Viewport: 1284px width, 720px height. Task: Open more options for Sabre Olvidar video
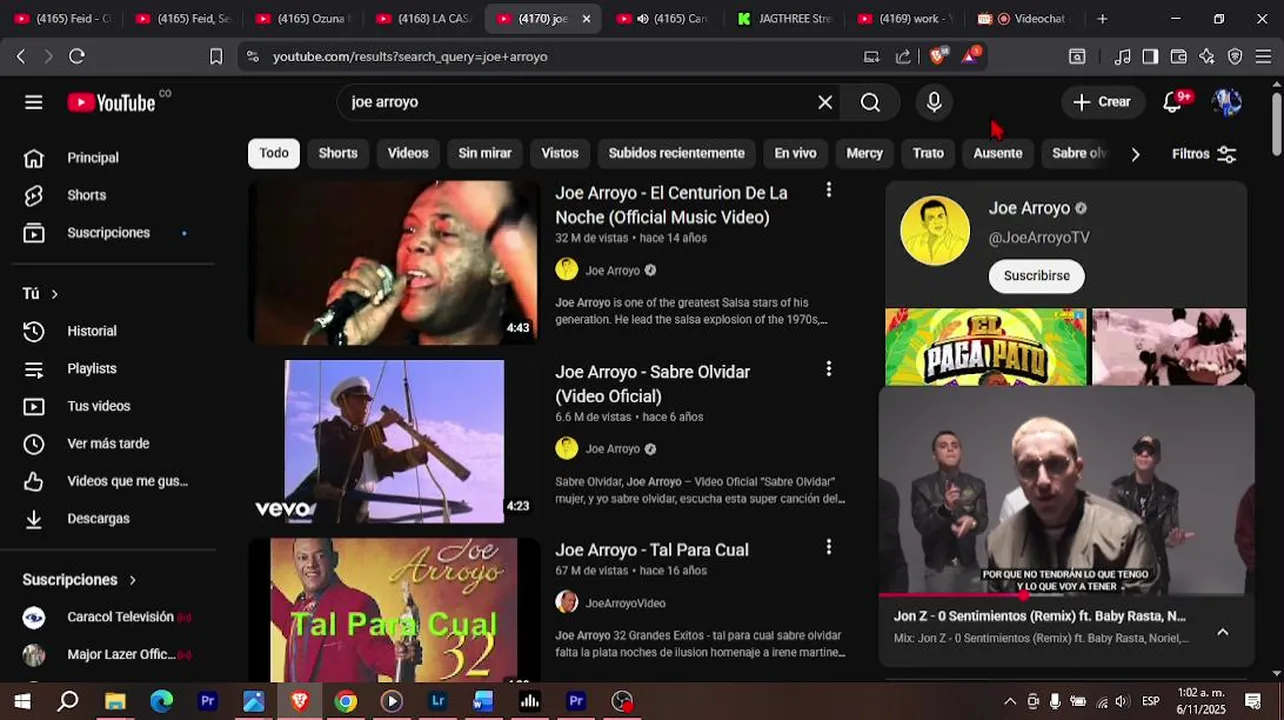point(828,369)
